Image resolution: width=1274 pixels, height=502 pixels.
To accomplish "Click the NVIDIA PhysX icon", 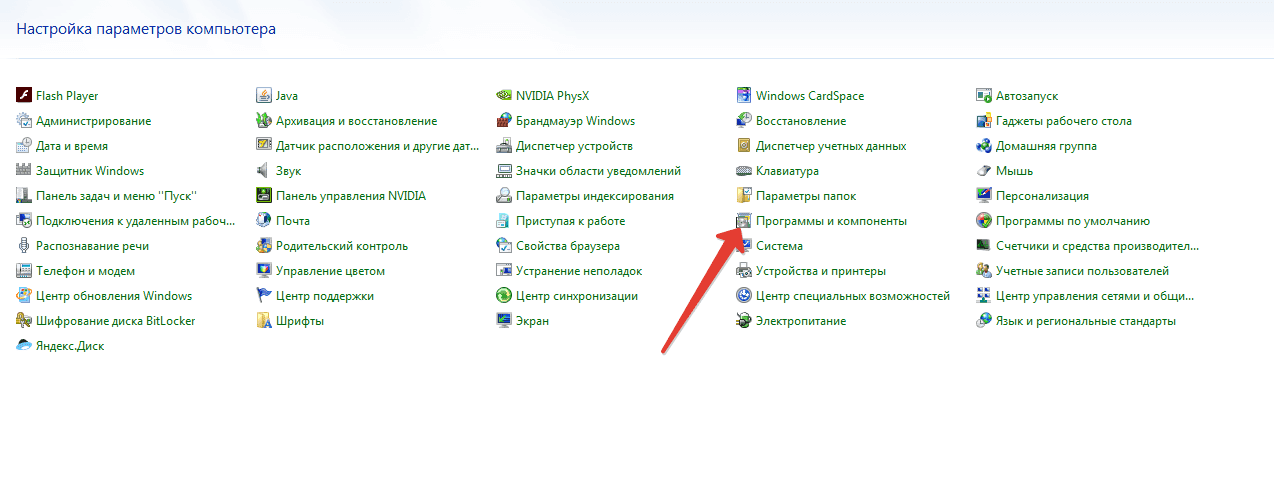I will [x=504, y=96].
